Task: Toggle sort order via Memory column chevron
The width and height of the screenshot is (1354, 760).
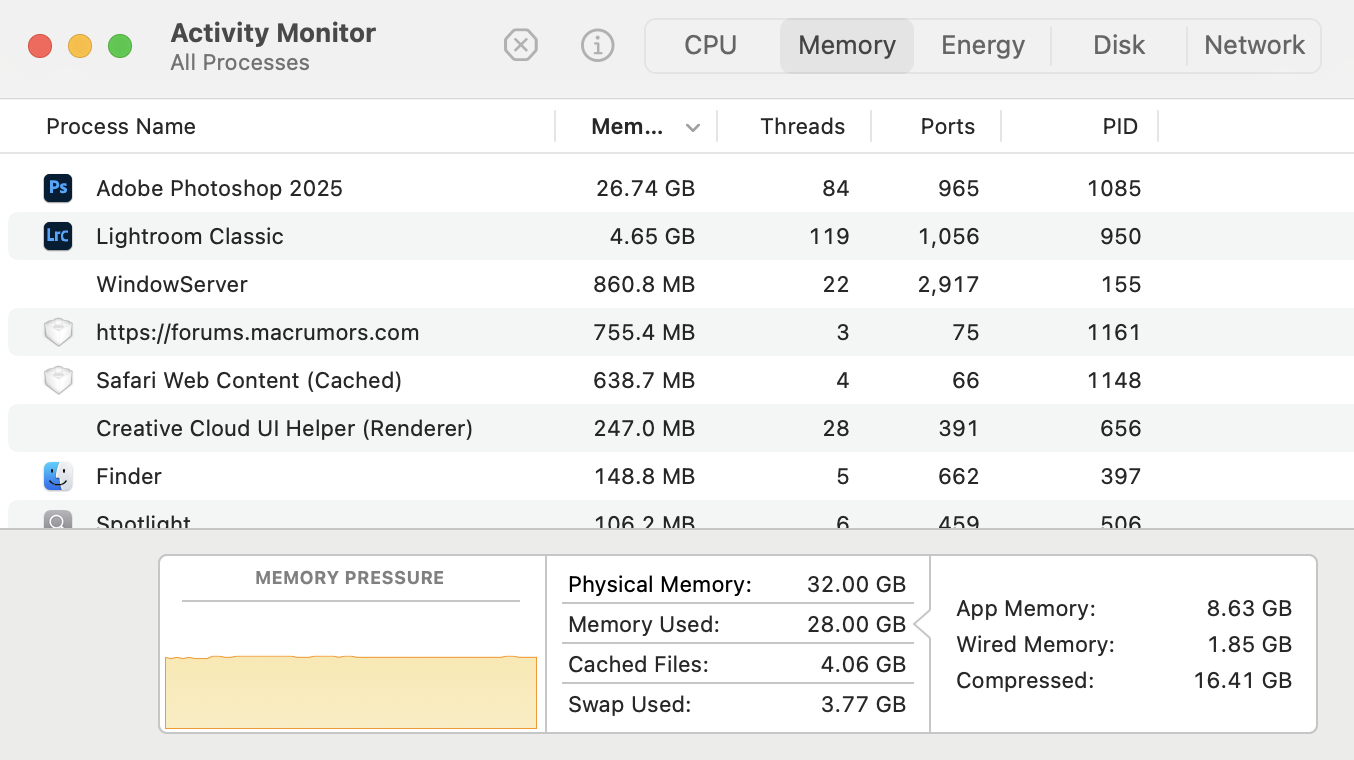Action: click(693, 127)
